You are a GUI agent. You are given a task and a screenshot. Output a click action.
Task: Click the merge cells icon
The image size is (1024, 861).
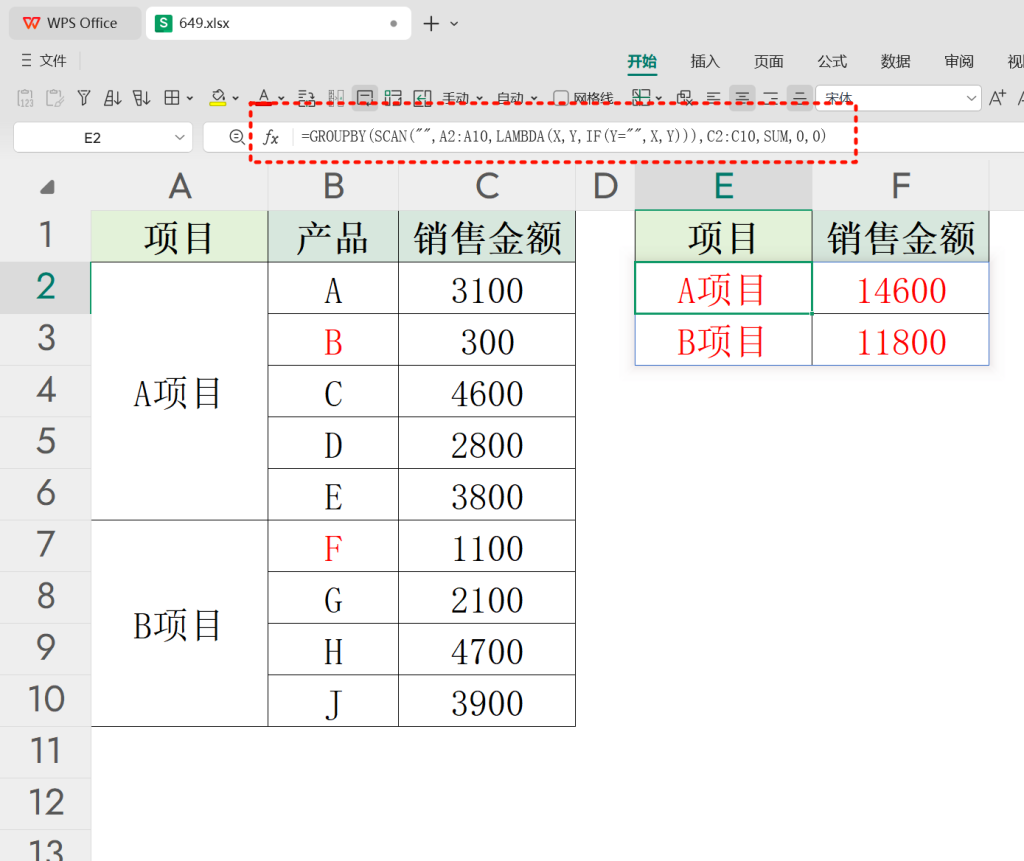[336, 98]
